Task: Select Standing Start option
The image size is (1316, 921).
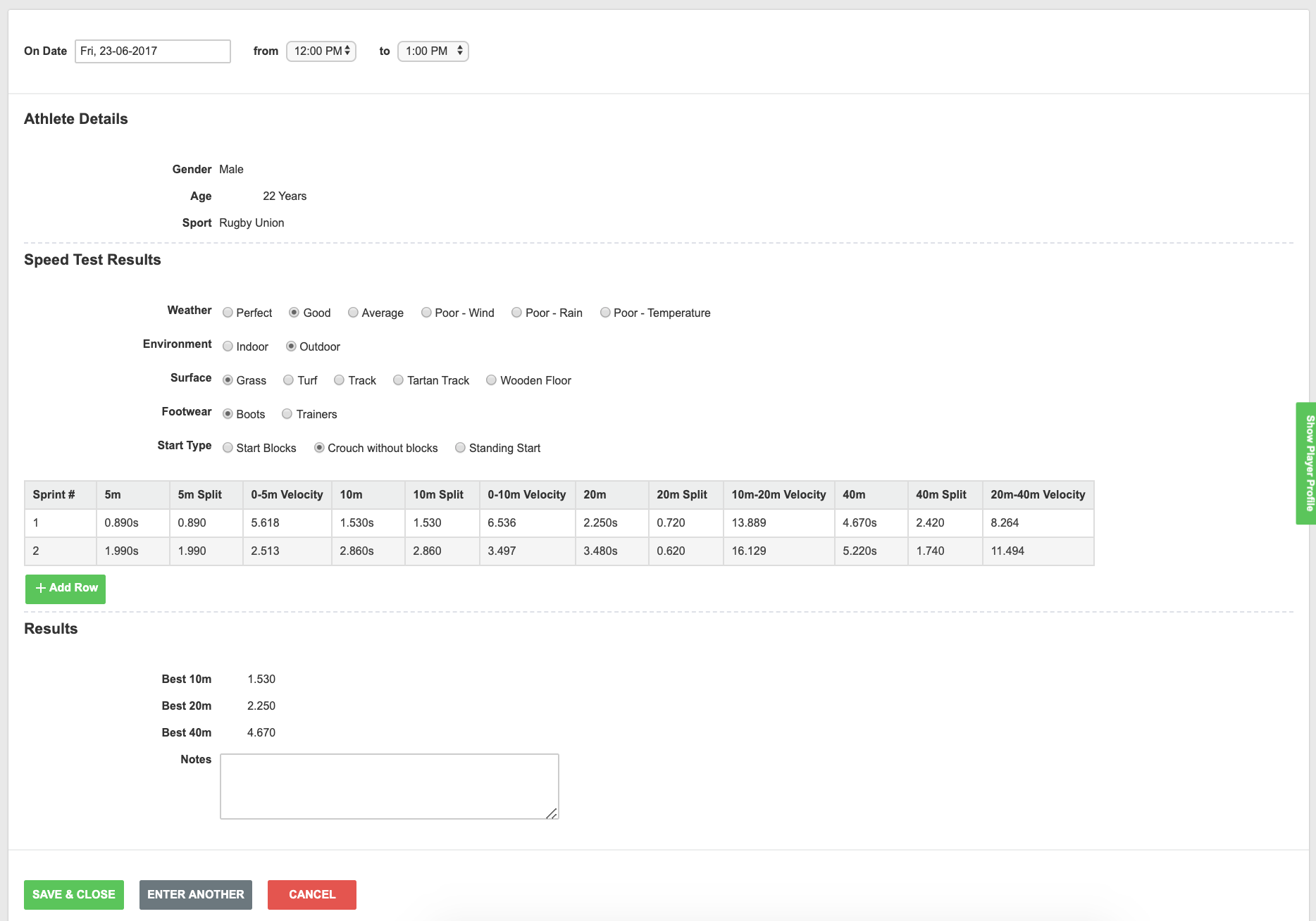Action: tap(460, 448)
